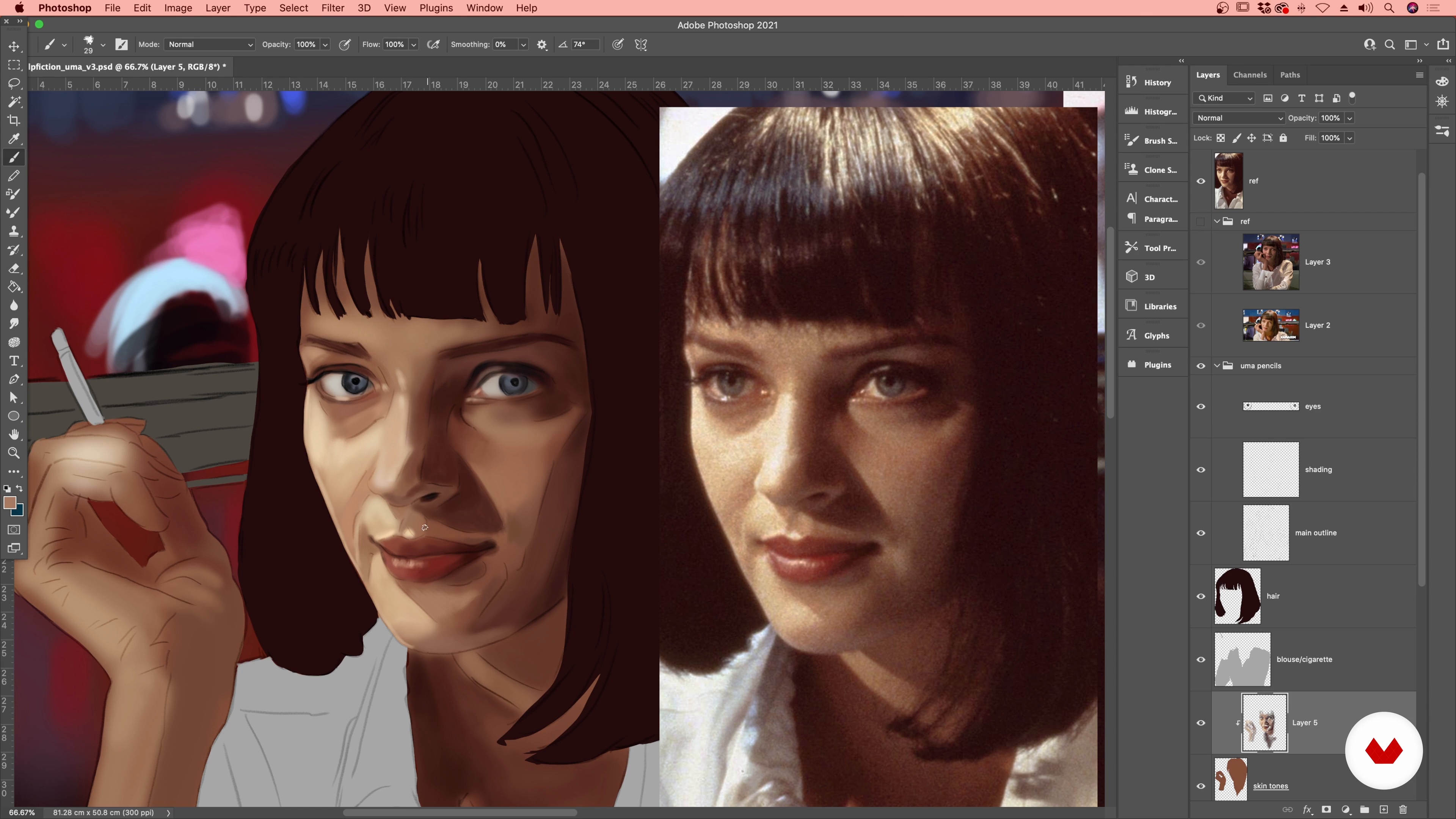Open the layer Fill dropdown arrow
Image resolution: width=1456 pixels, height=819 pixels.
(1350, 138)
